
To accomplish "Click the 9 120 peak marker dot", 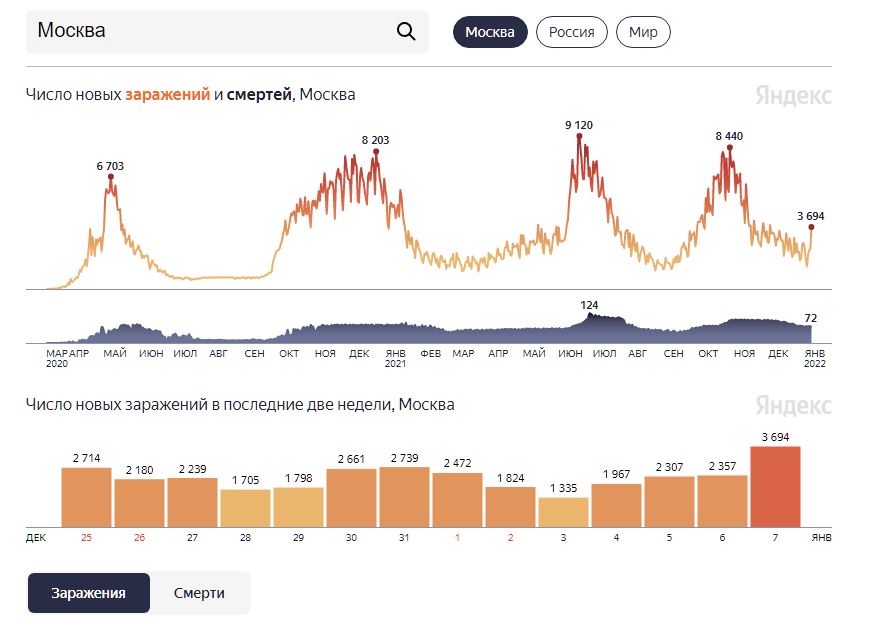I will 579,136.
